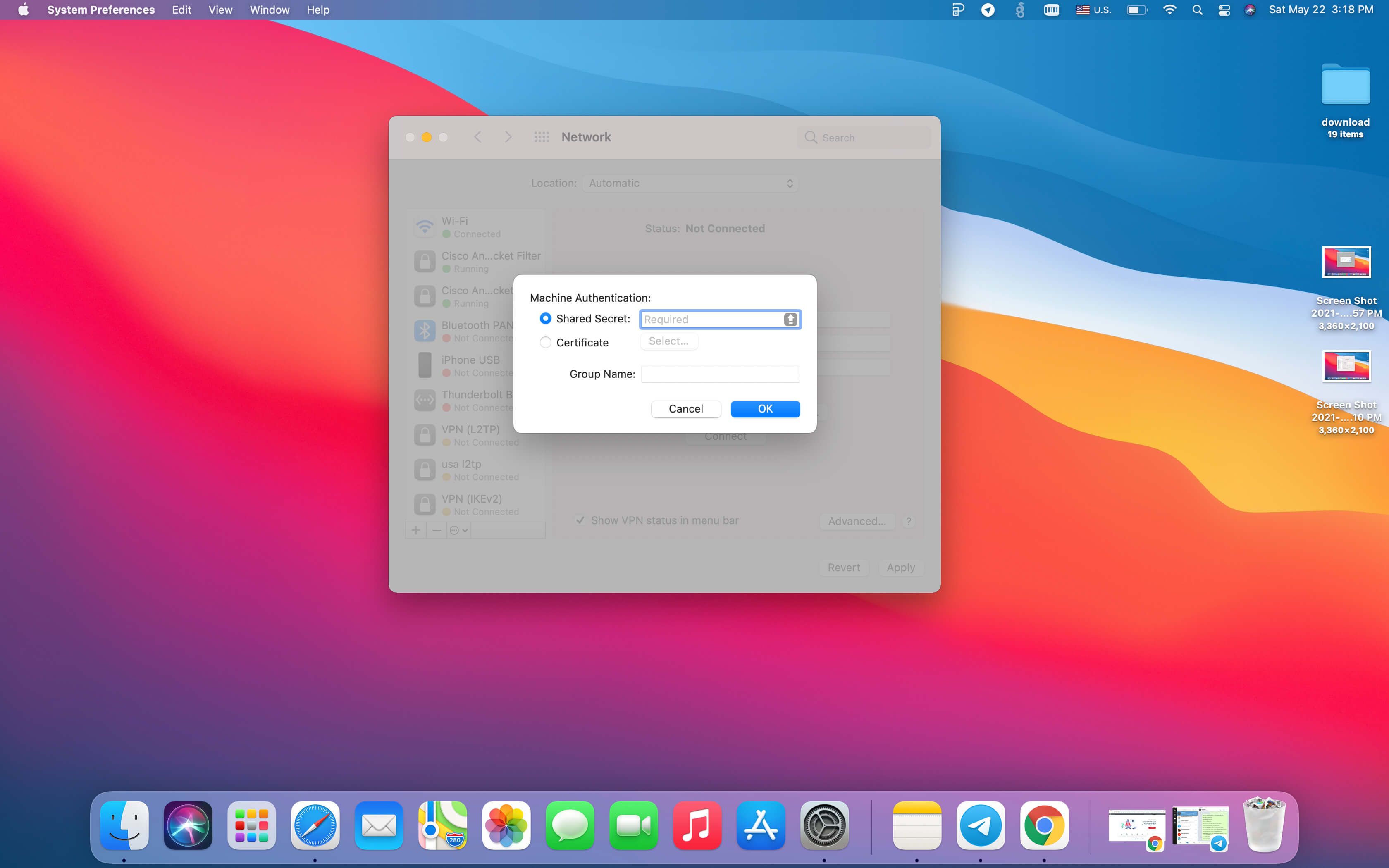Expand the service action gear menu

[458, 530]
